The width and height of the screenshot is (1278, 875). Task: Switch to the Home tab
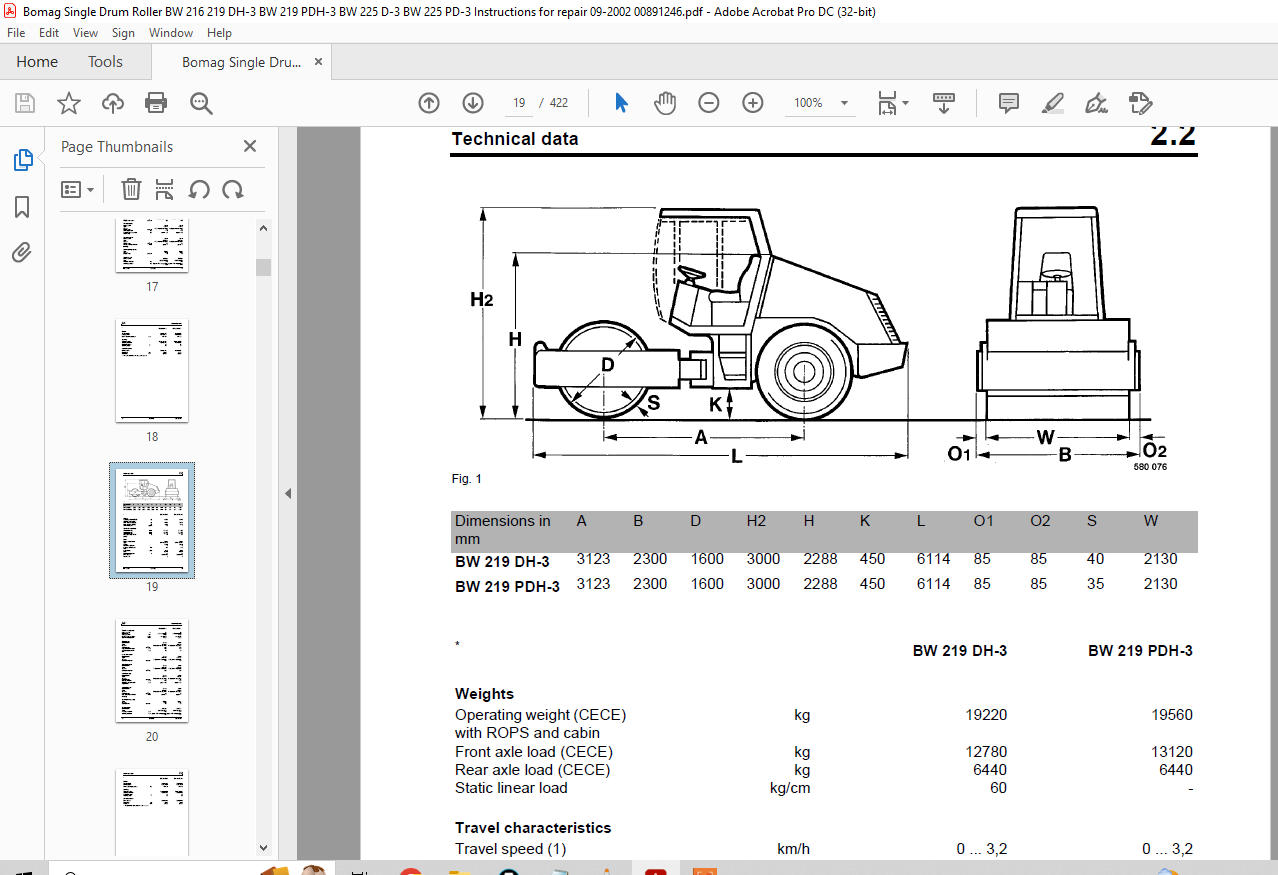pyautogui.click(x=37, y=62)
